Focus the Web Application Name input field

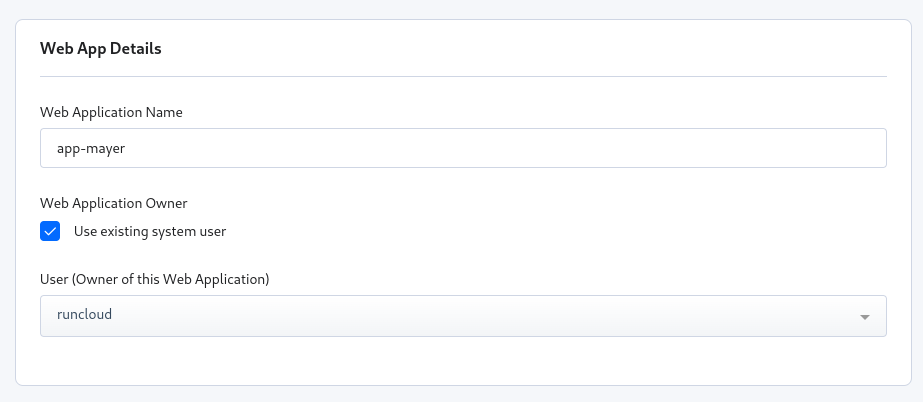click(463, 147)
